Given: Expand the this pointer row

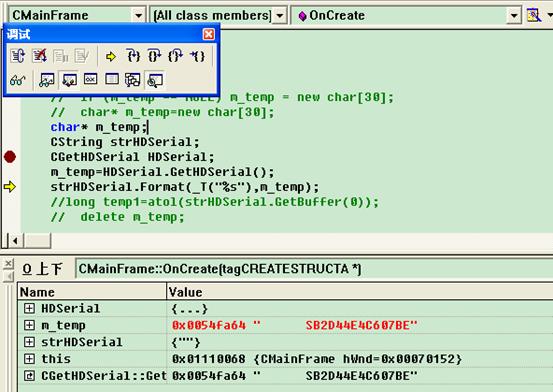Looking at the screenshot, I should pyautogui.click(x=29, y=359).
